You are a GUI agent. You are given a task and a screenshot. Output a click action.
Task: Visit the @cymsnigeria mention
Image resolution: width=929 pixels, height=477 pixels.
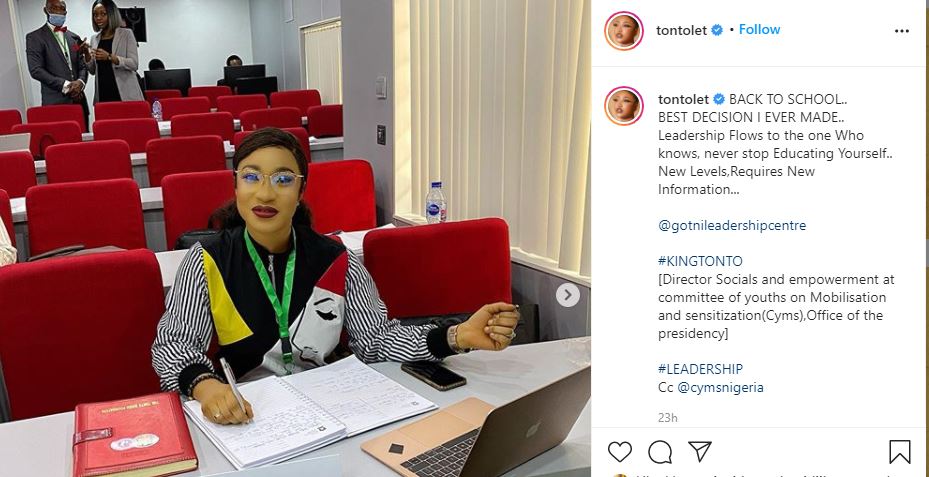pos(720,388)
